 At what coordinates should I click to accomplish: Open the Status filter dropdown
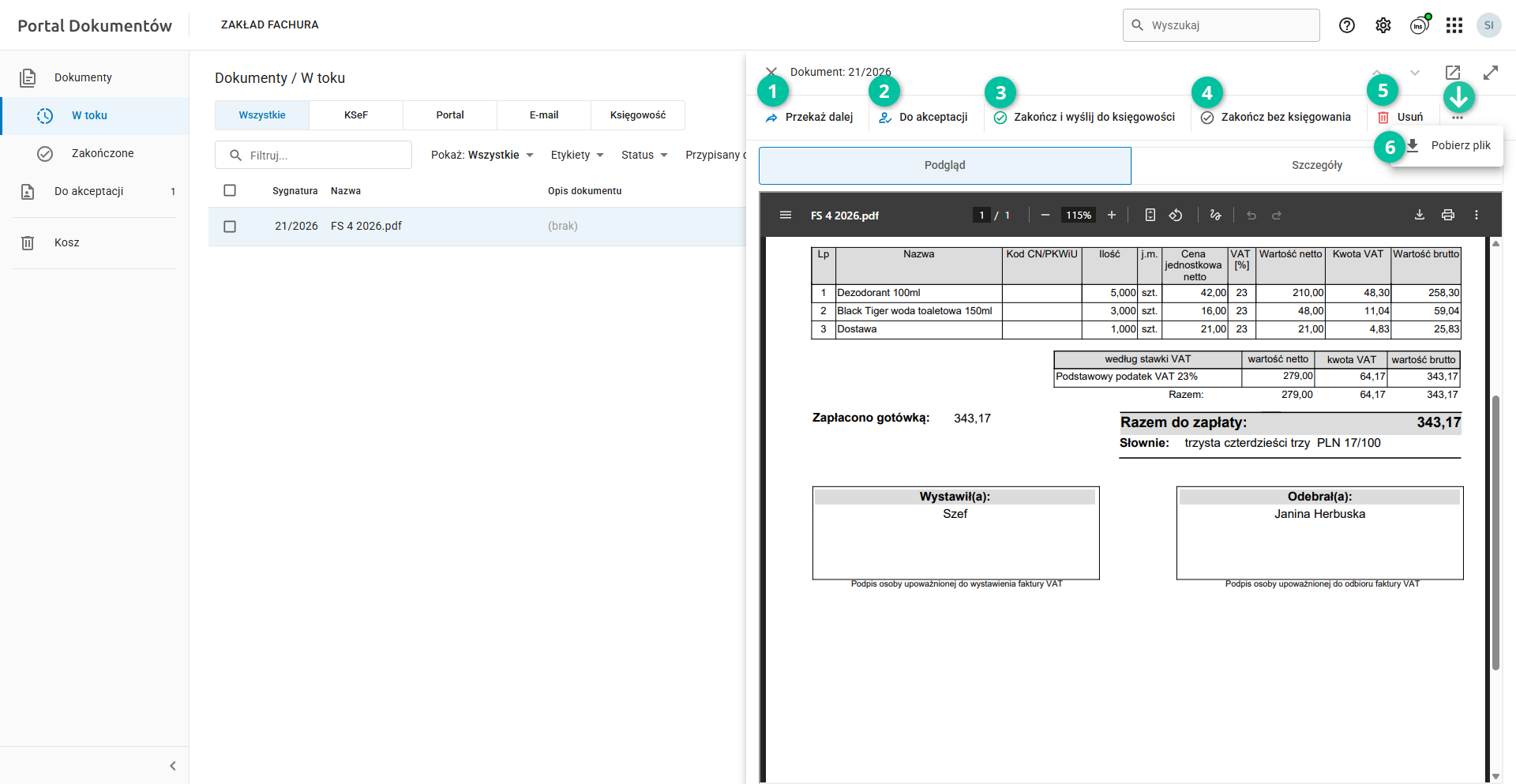point(644,155)
